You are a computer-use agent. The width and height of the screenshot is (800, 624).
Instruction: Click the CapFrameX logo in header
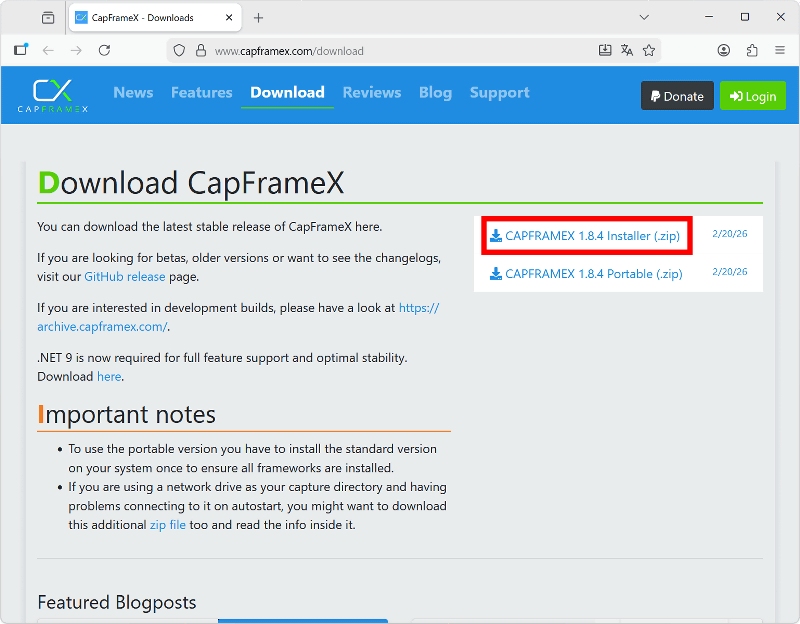tap(52, 95)
